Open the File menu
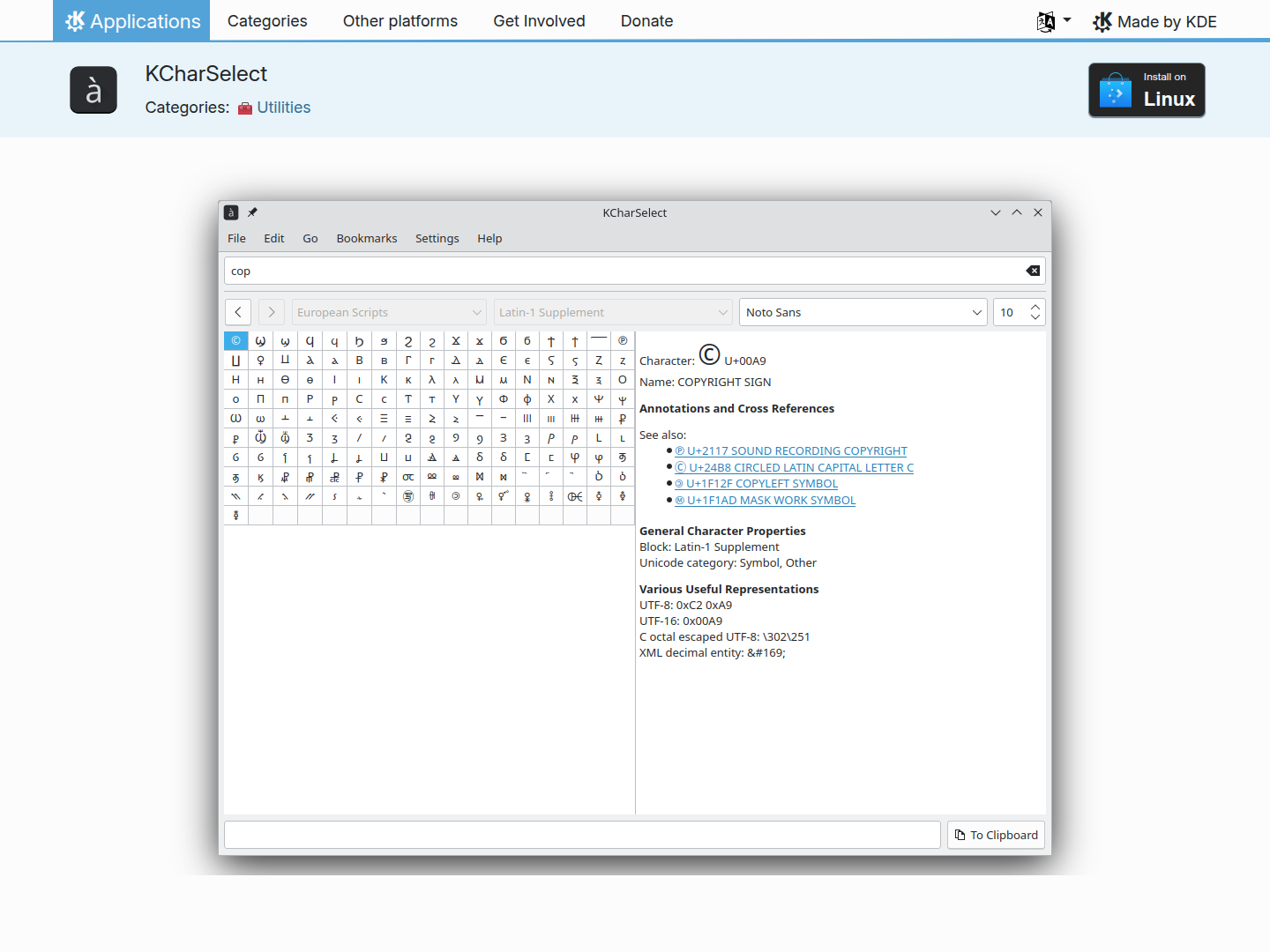 (x=236, y=238)
